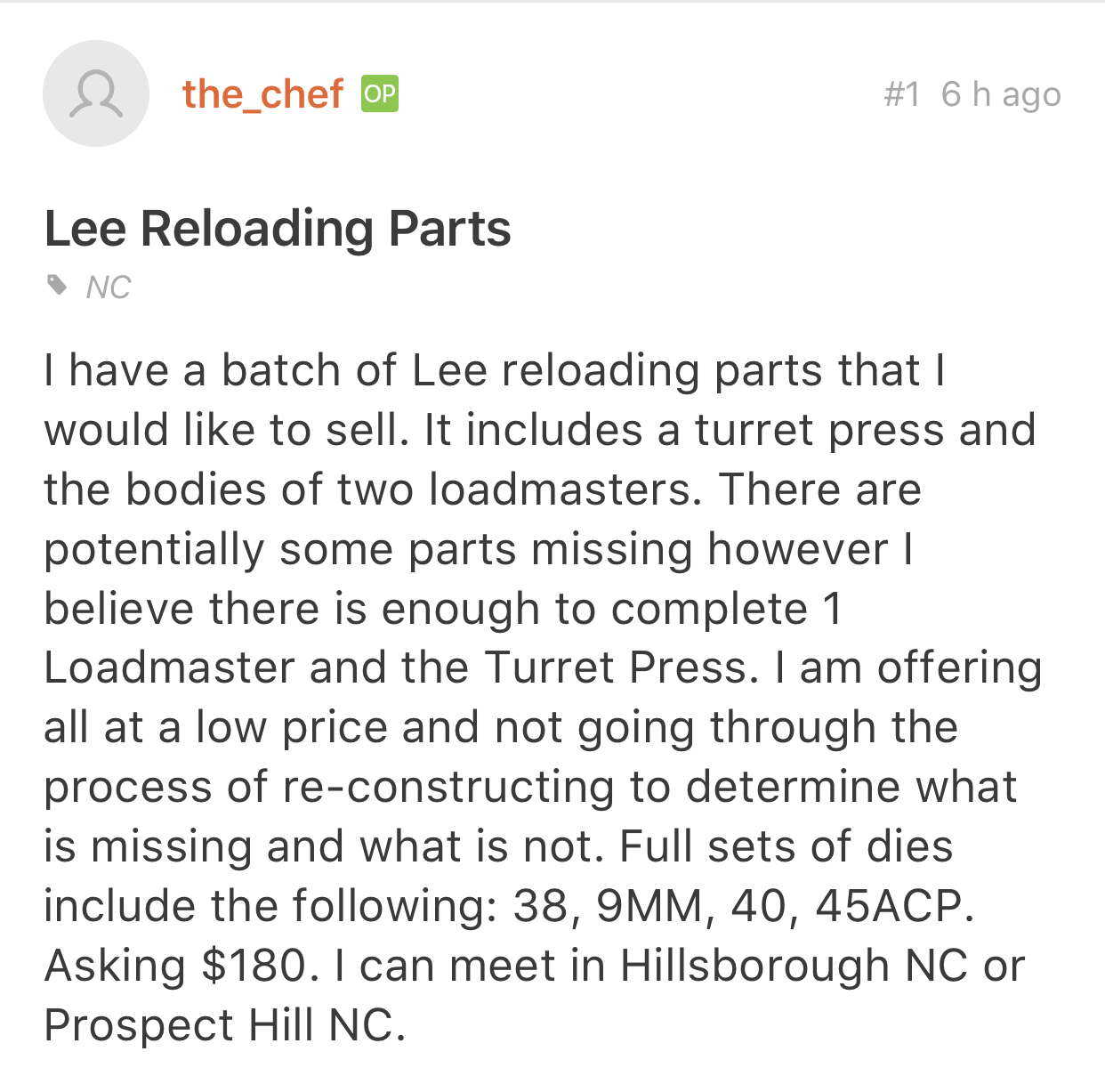Tap the 45ACP caliber text
The width and height of the screenshot is (1105, 1092).
click(890, 906)
